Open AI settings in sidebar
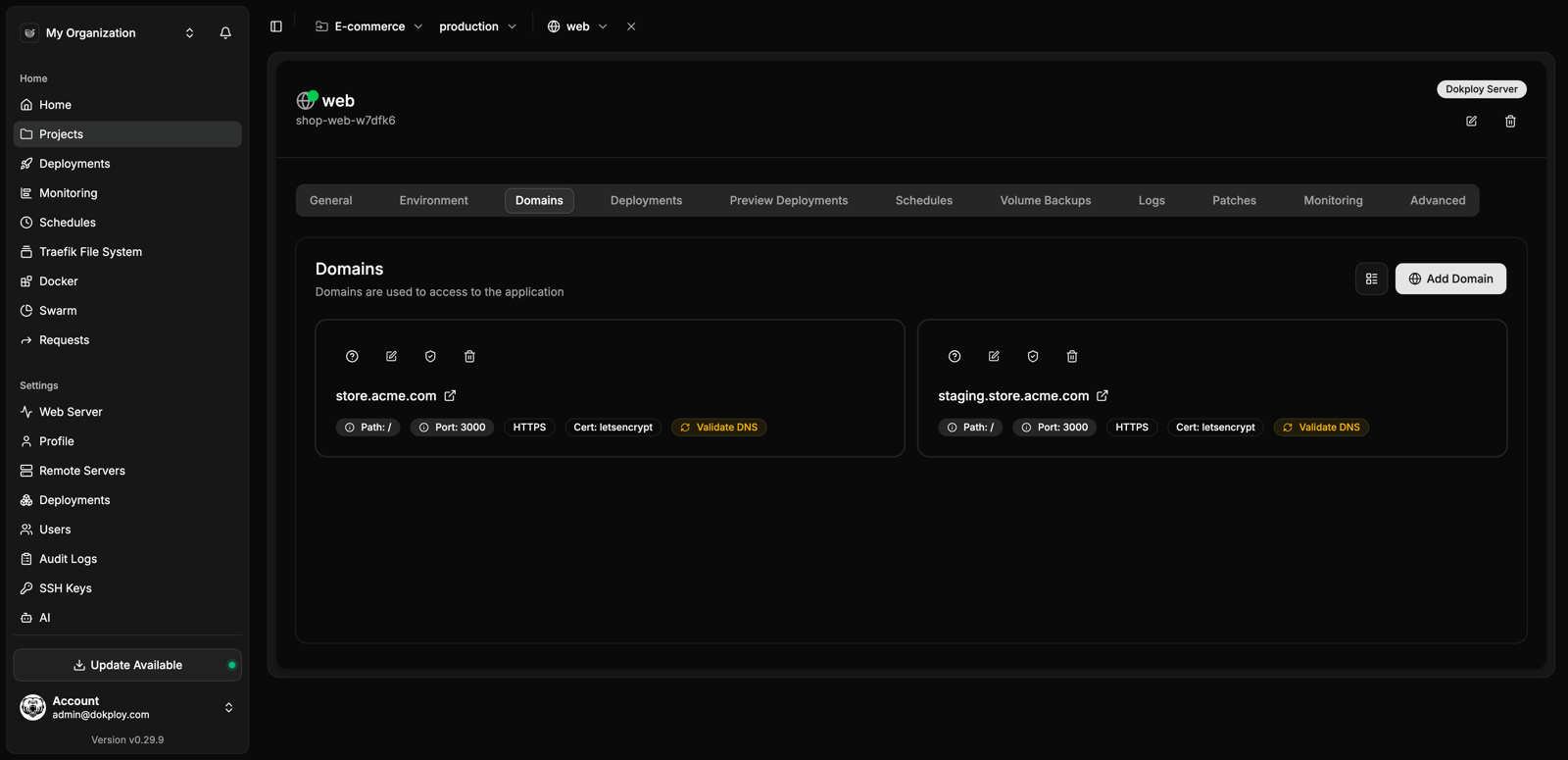Image resolution: width=1568 pixels, height=760 pixels. [x=127, y=618]
